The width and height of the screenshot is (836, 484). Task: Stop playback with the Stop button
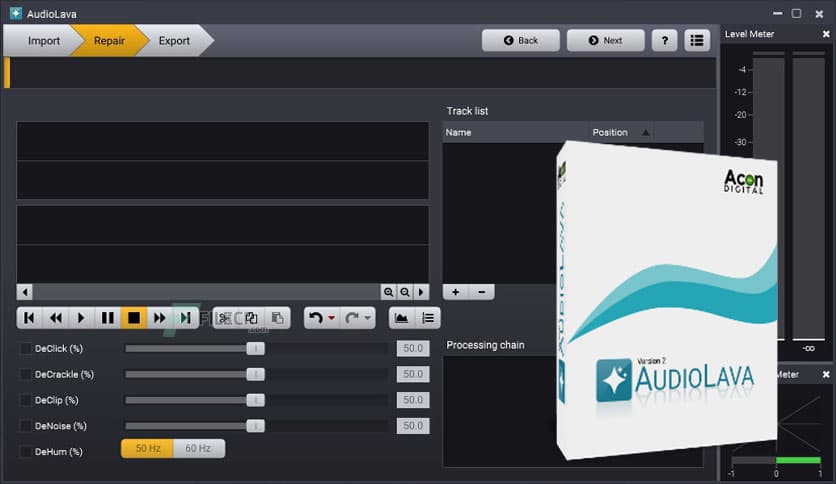pyautogui.click(x=133, y=318)
